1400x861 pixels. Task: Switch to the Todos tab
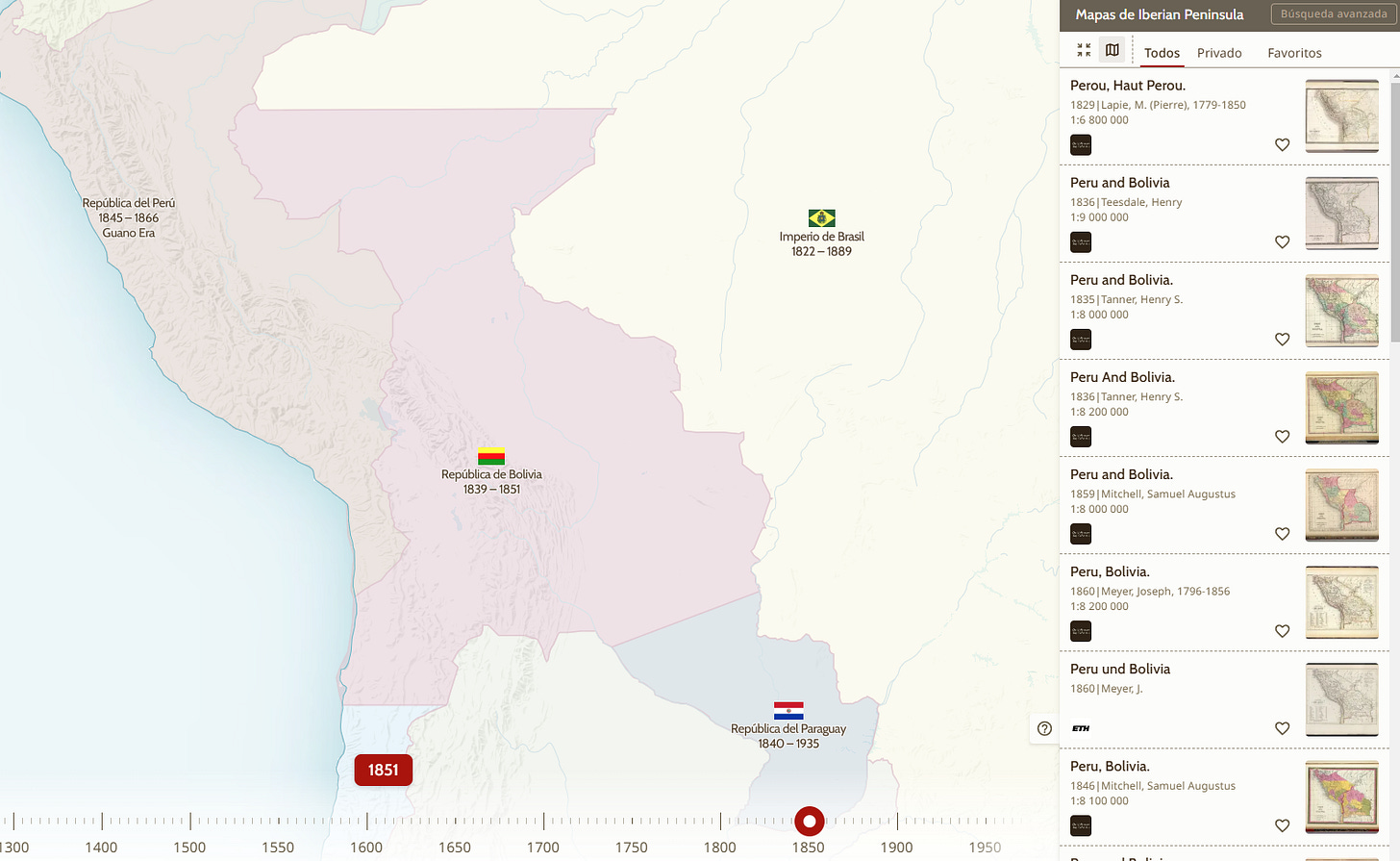tap(1162, 53)
